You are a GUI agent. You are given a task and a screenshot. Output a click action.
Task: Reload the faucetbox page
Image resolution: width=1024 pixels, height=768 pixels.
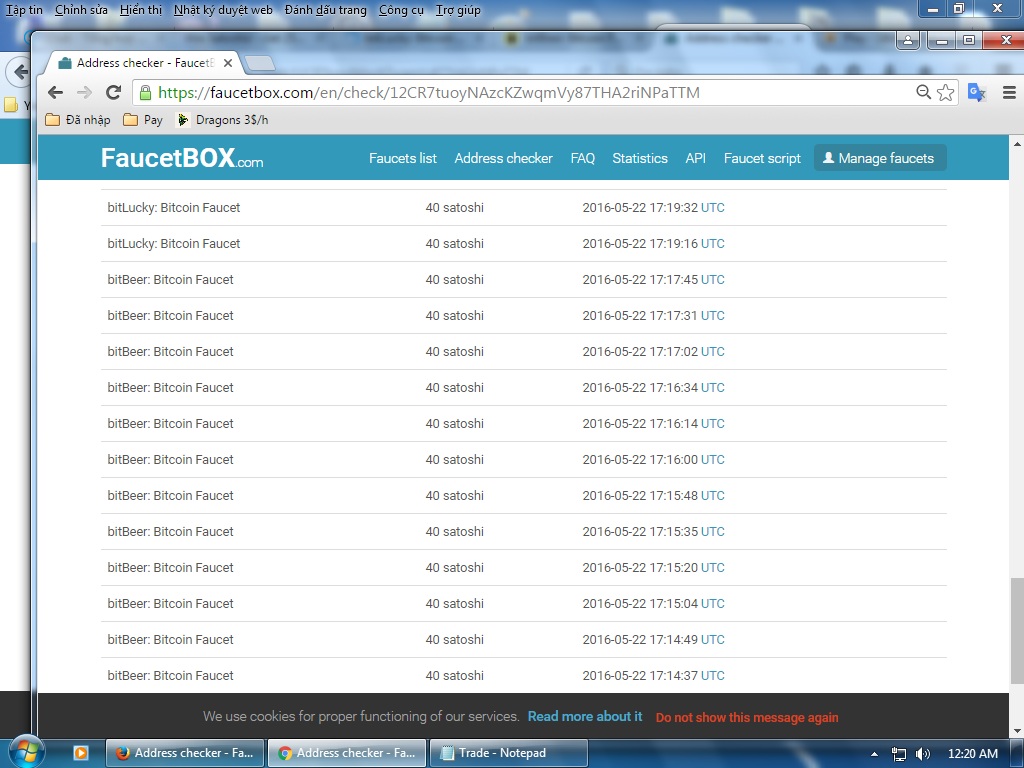(x=114, y=93)
